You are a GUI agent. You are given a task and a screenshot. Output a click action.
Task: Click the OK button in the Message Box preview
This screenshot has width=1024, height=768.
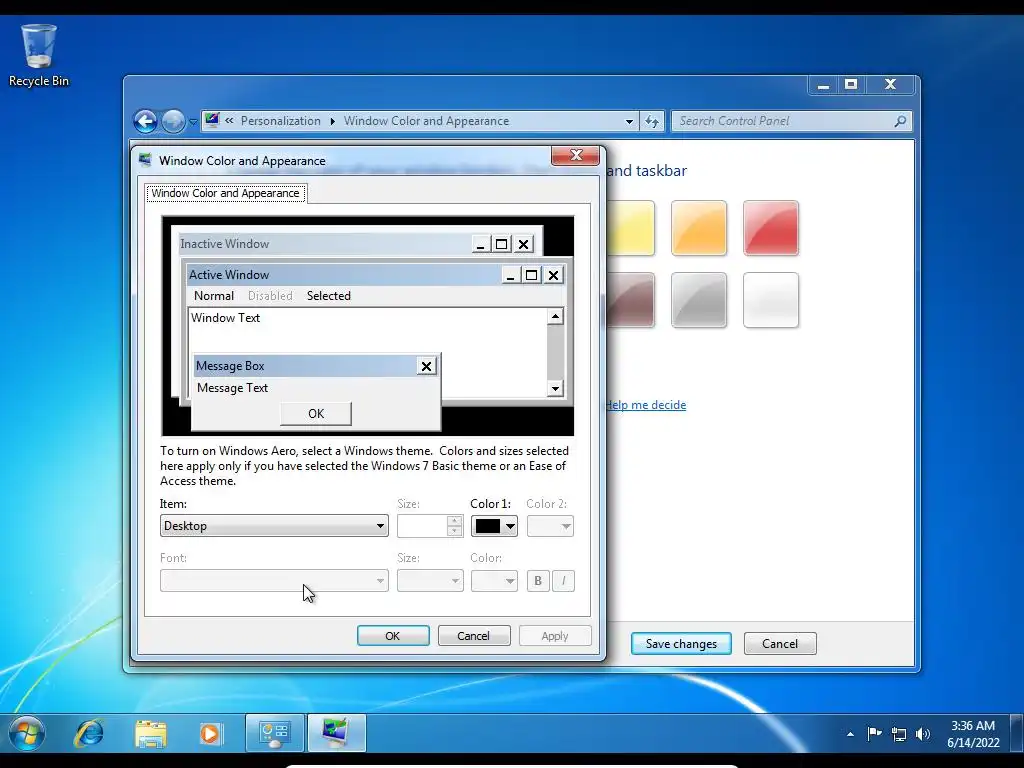coord(316,413)
